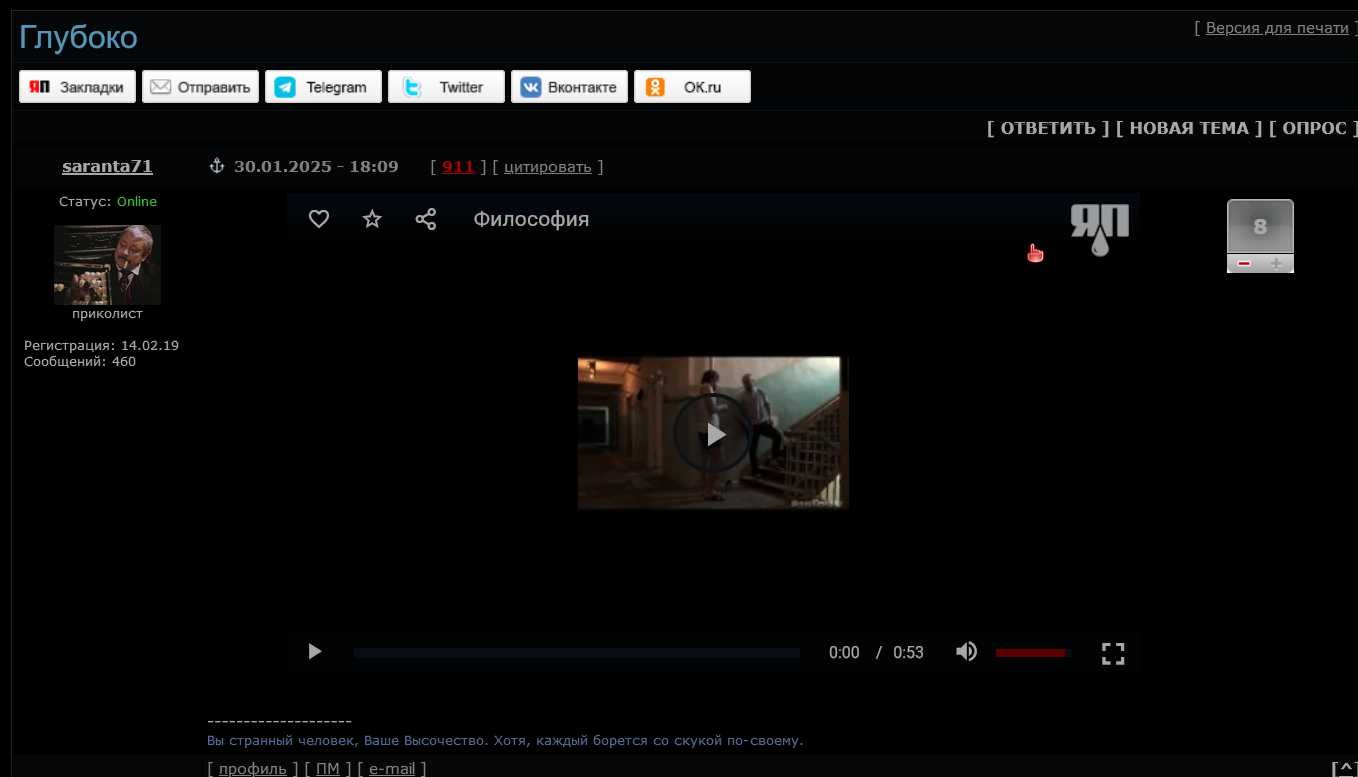Adjust the red volume slider
The image size is (1358, 777).
(1032, 653)
